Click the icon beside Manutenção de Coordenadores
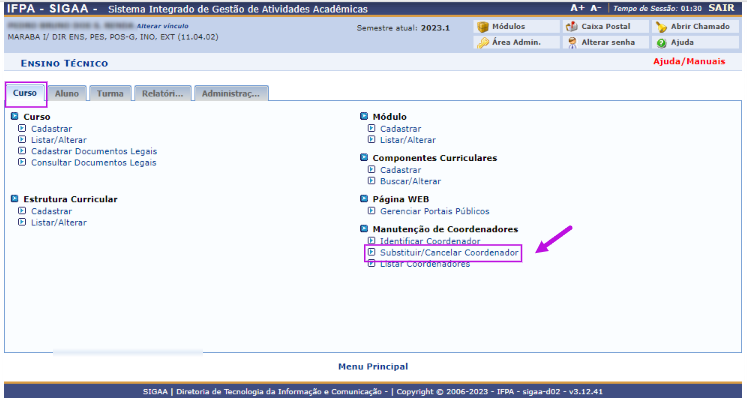This screenshot has width=747, height=398. coord(364,228)
